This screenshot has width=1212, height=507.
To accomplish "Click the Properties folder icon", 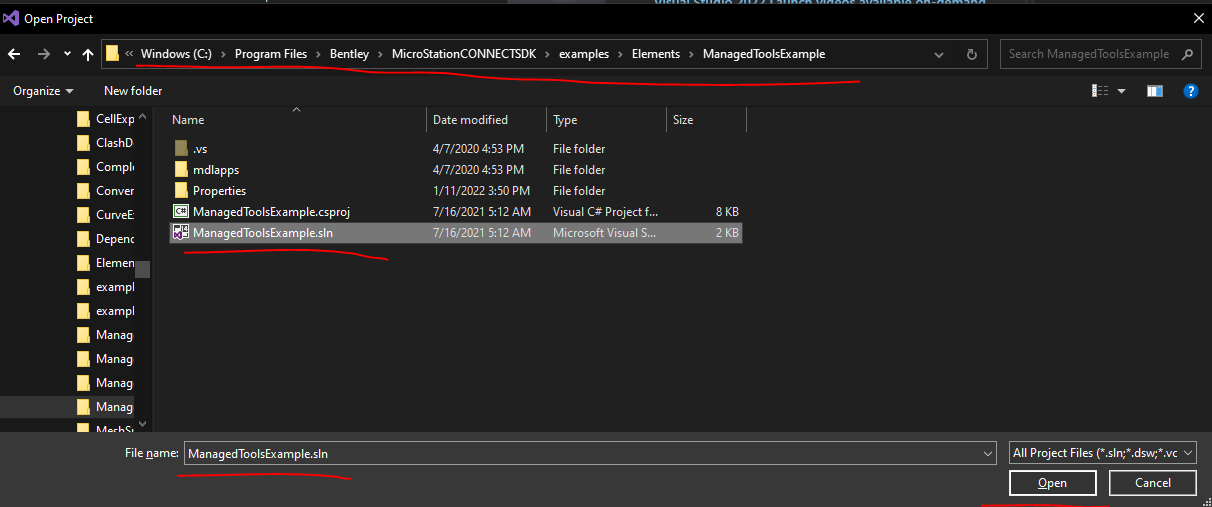I will 181,190.
